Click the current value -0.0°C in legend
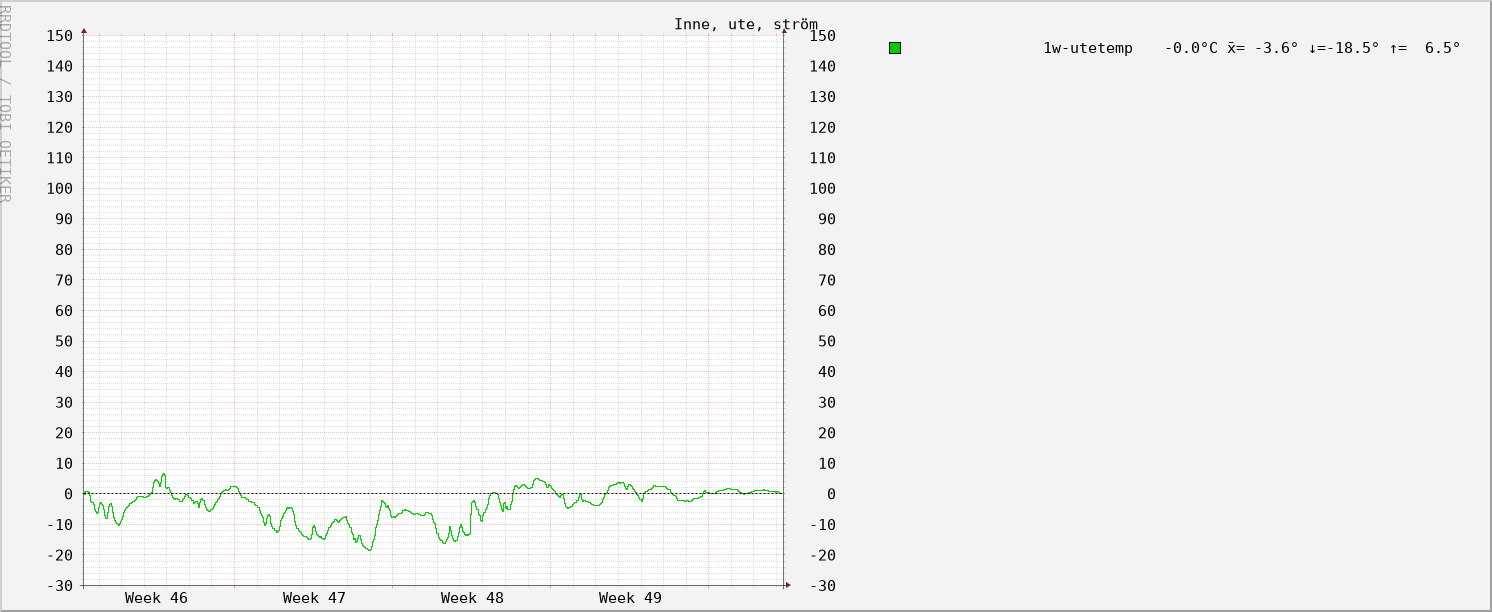 tap(1191, 48)
